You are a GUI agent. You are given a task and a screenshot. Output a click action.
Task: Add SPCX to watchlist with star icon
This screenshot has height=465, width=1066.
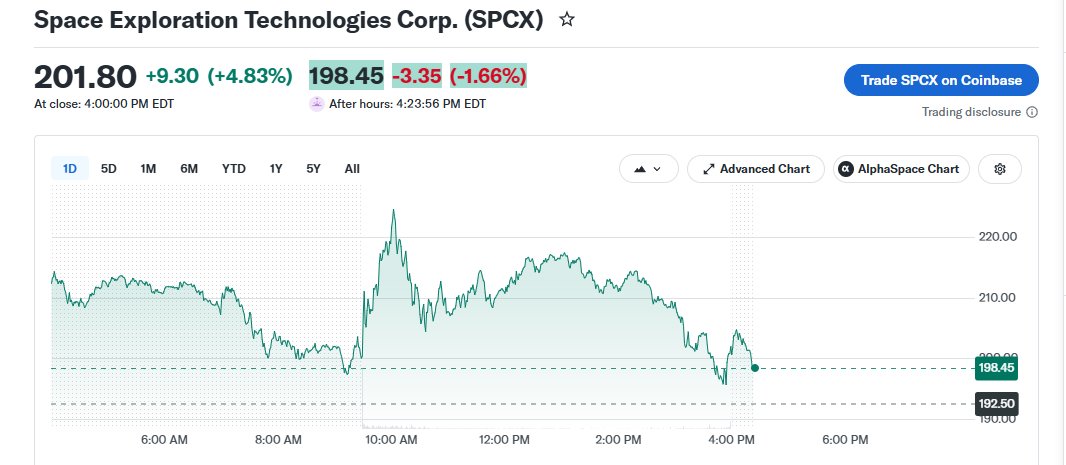click(566, 20)
